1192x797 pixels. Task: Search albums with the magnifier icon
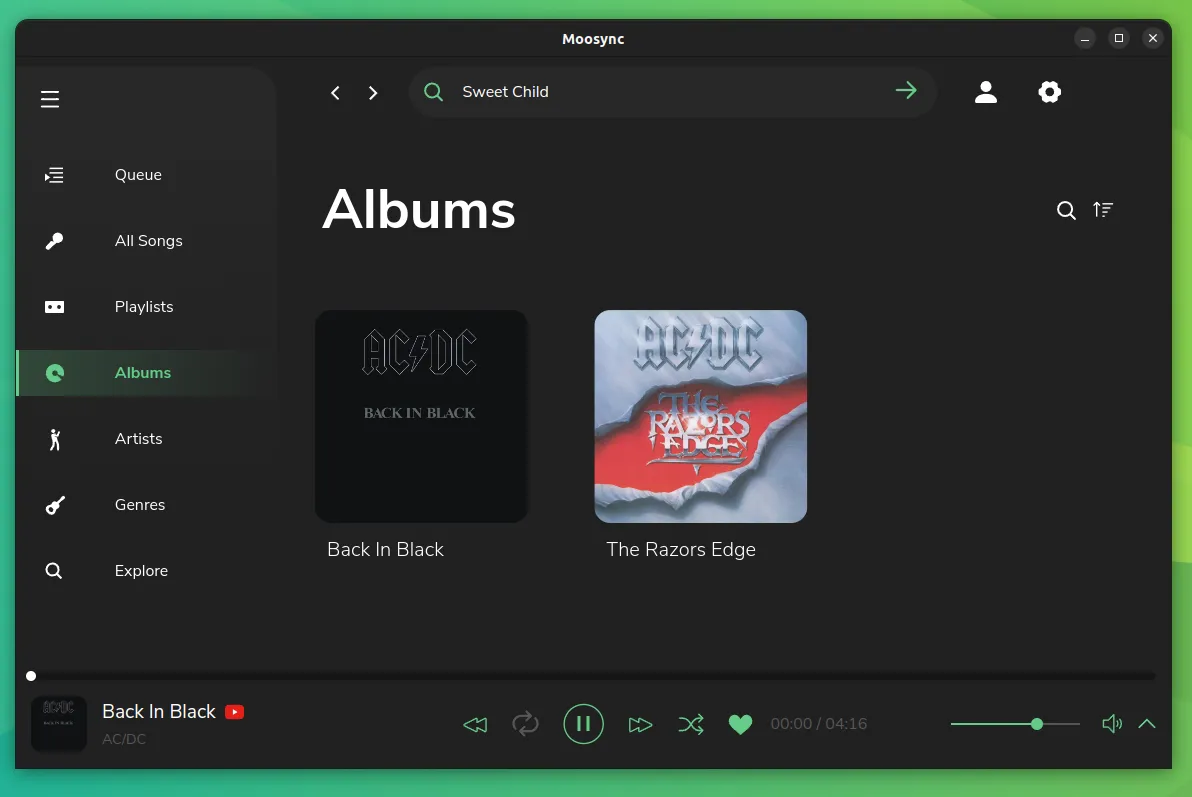coord(1066,210)
